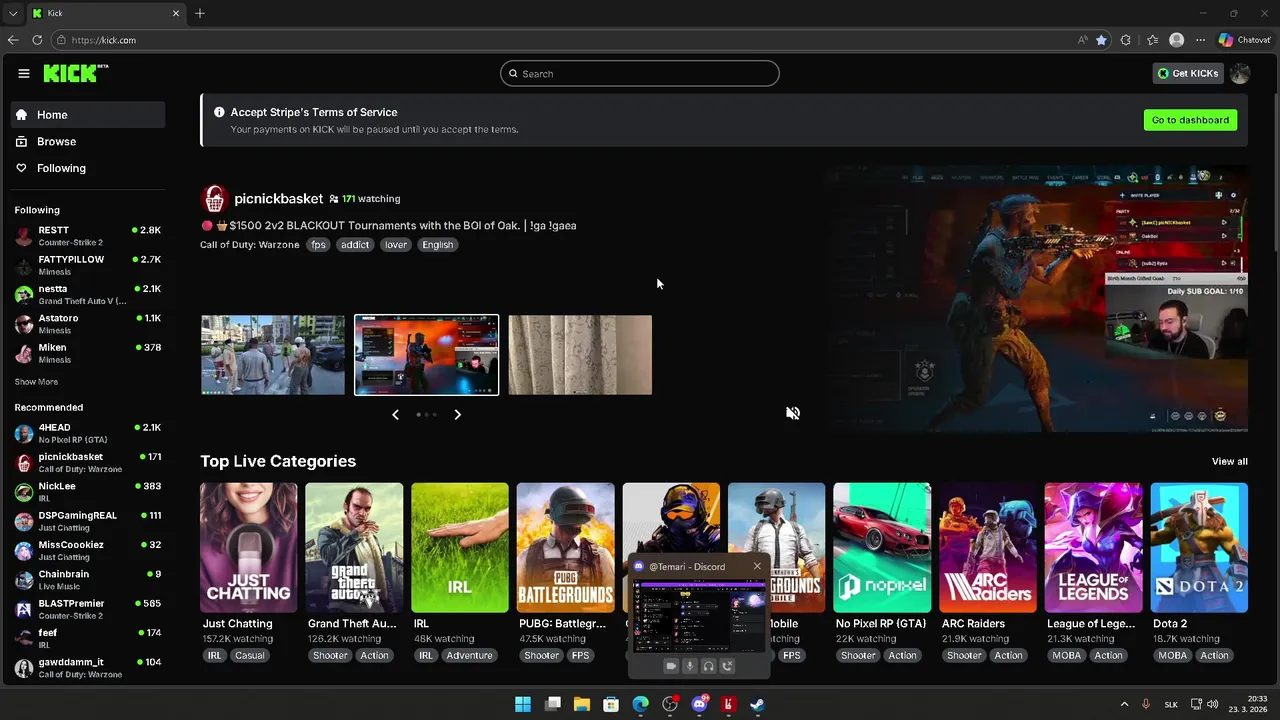Open NickLee recommended channel
Image resolution: width=1280 pixels, height=720 pixels.
(x=88, y=492)
